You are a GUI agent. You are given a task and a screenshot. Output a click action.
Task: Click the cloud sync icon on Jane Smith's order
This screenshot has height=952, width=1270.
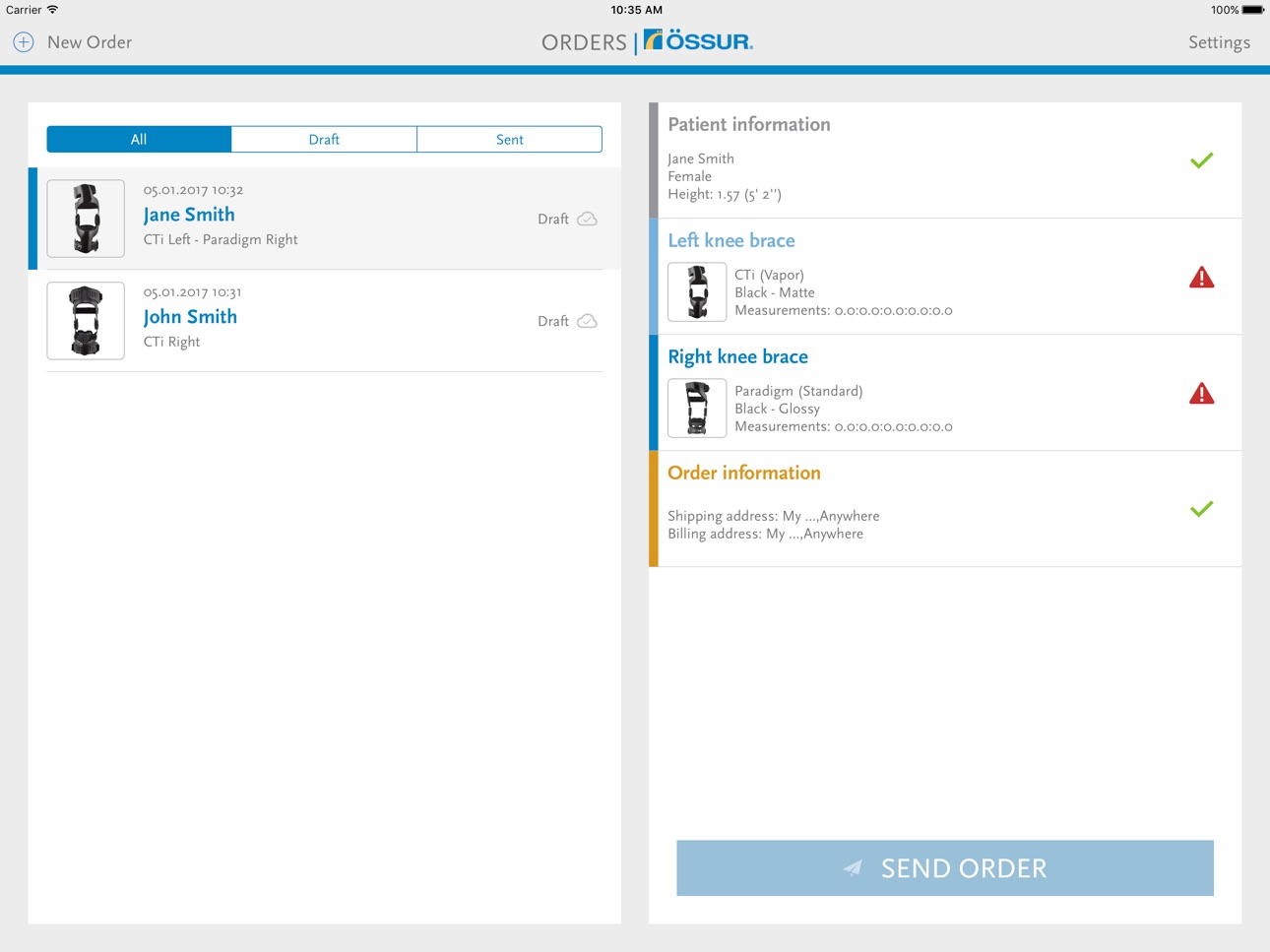click(588, 219)
